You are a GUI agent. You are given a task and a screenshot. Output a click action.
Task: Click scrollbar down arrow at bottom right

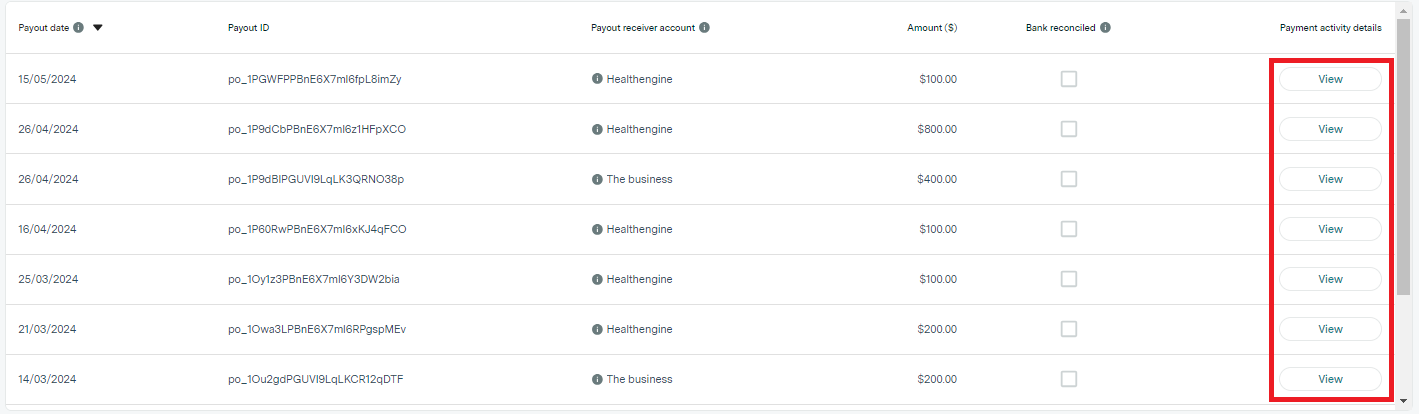(1404, 404)
